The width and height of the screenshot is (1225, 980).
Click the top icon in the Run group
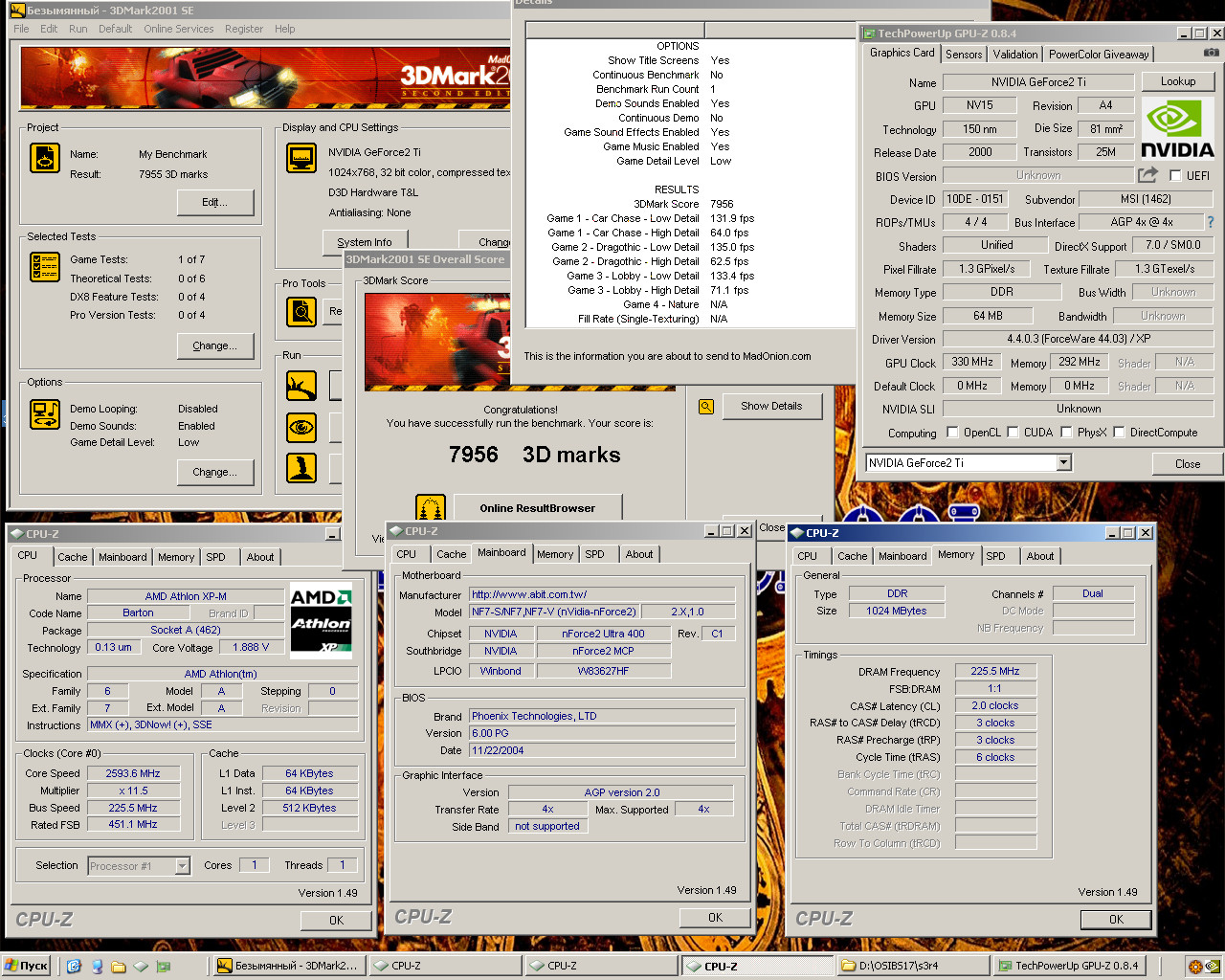[x=301, y=386]
